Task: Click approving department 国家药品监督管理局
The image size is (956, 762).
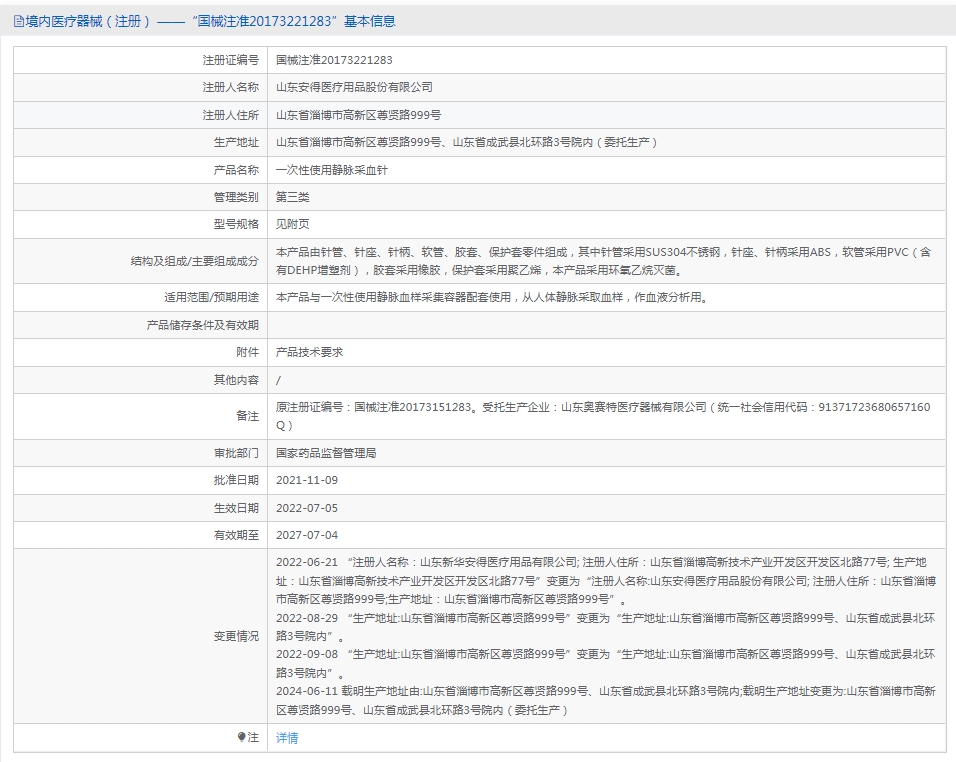Action: point(326,453)
